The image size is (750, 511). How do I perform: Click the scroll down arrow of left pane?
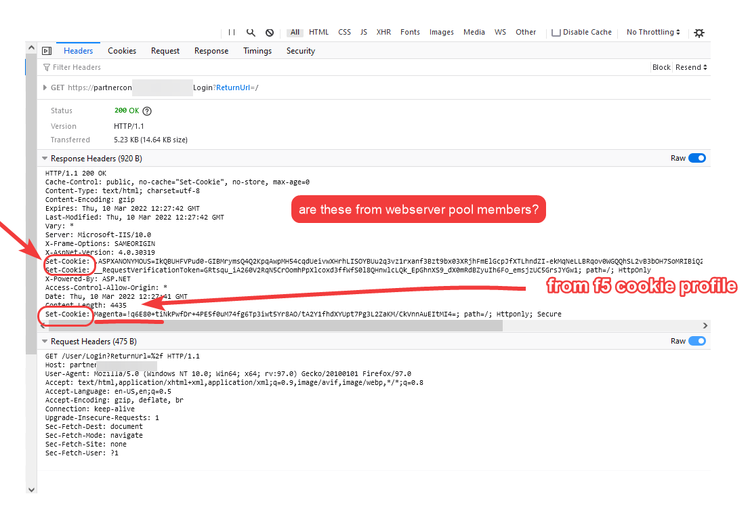click(x=31, y=489)
